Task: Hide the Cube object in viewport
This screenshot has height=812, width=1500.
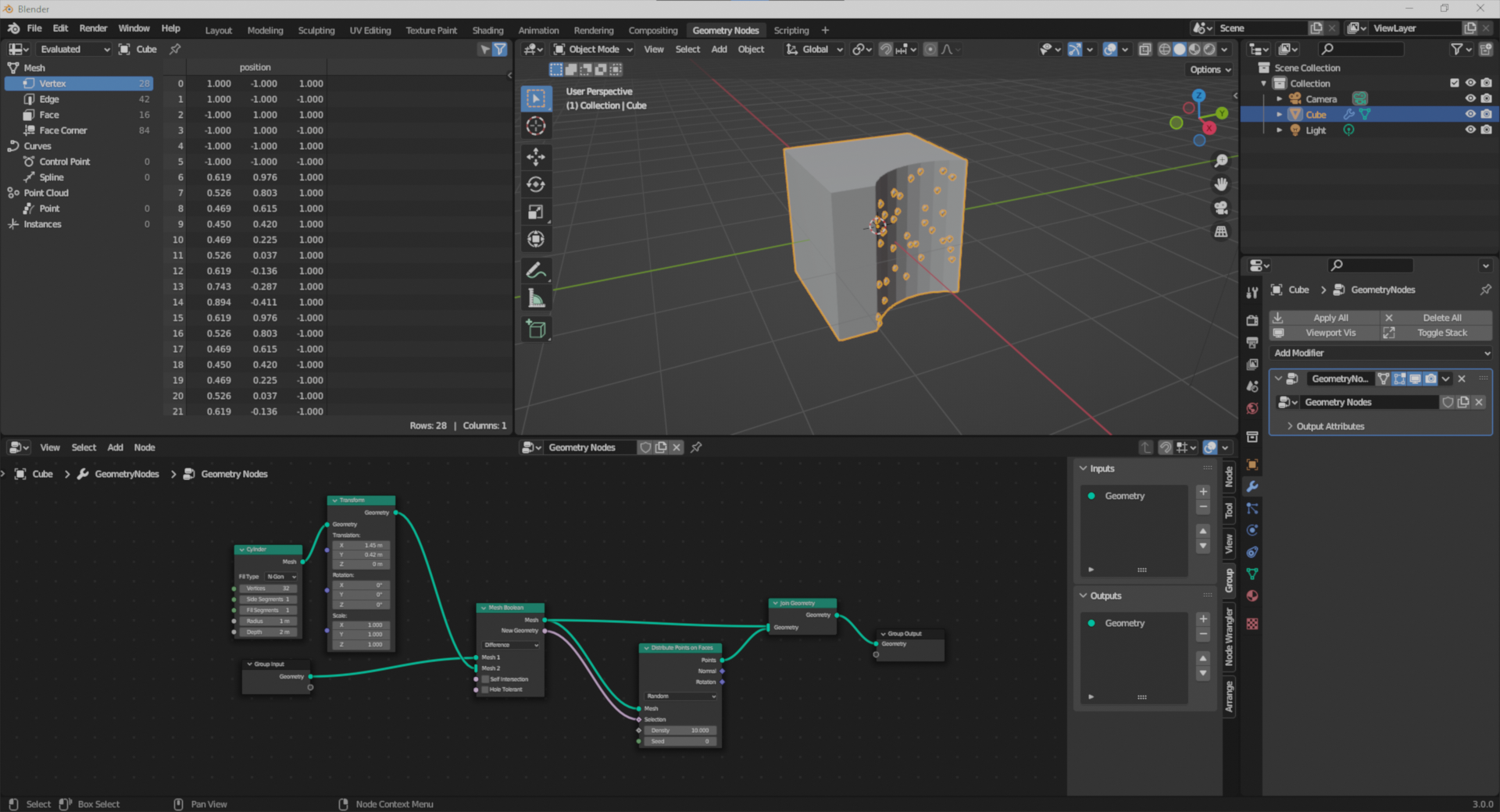Action: pyautogui.click(x=1470, y=114)
